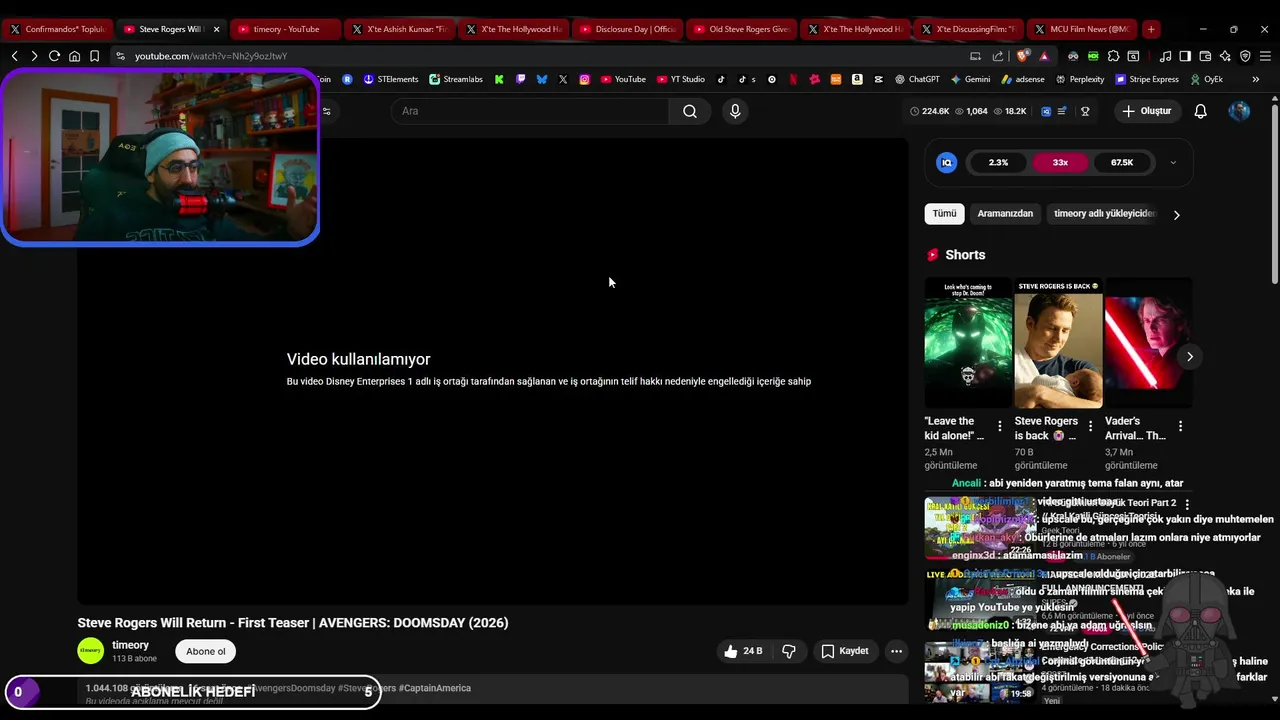The height and width of the screenshot is (720, 1280).
Task: Open Kick bookmark icon
Action: [x=499, y=79]
